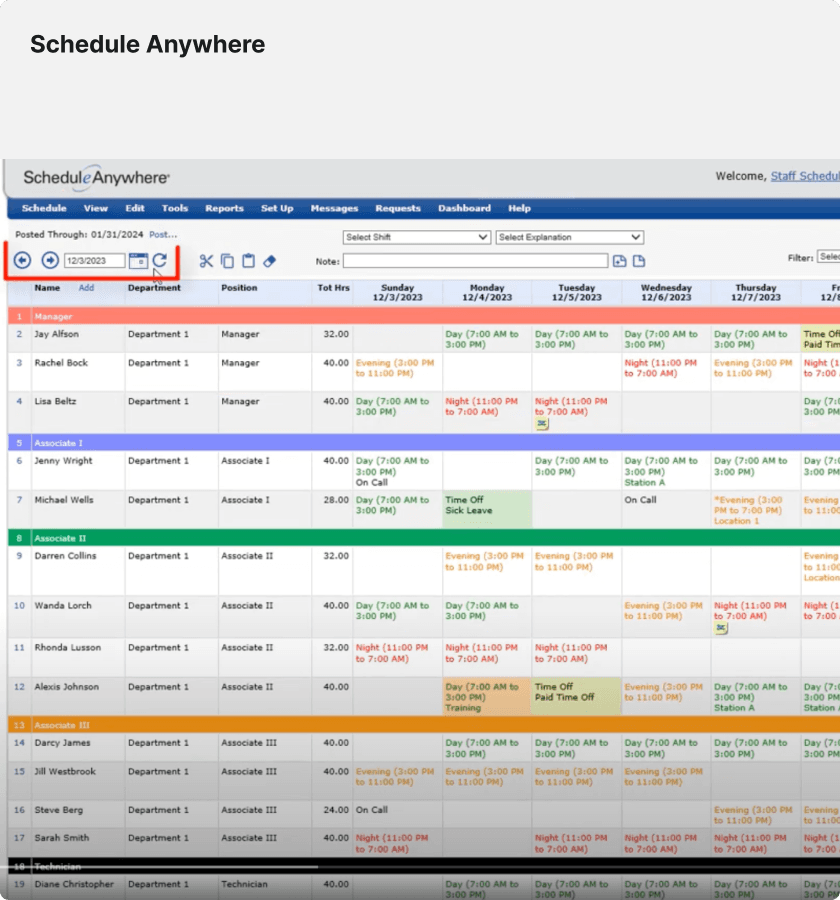Viewport: 840px width, 900px height.
Task: Click Steve Berg Sunday On Call cell
Action: [397, 814]
